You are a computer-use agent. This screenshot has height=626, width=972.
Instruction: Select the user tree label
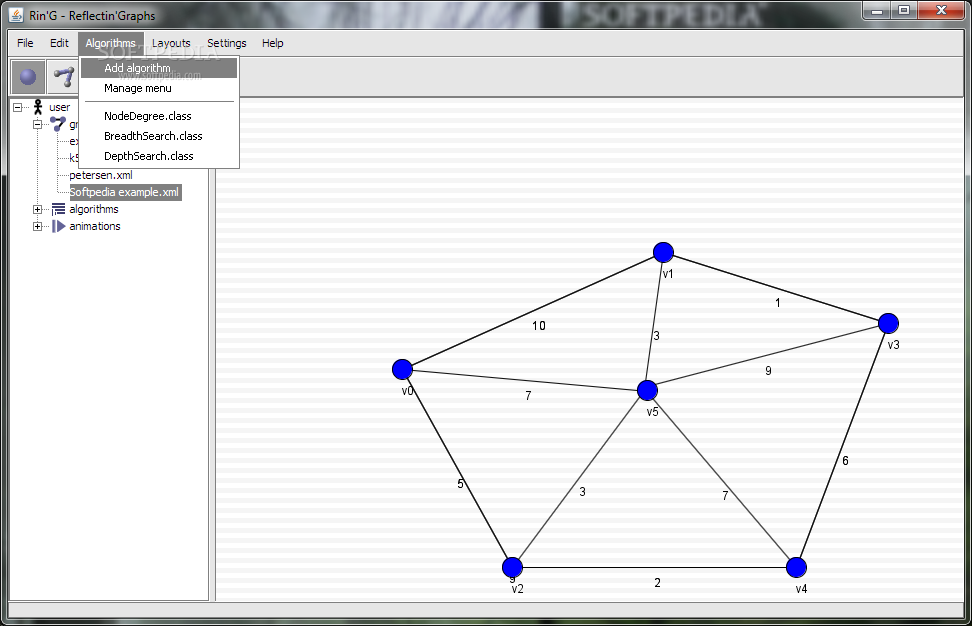pyautogui.click(x=60, y=107)
